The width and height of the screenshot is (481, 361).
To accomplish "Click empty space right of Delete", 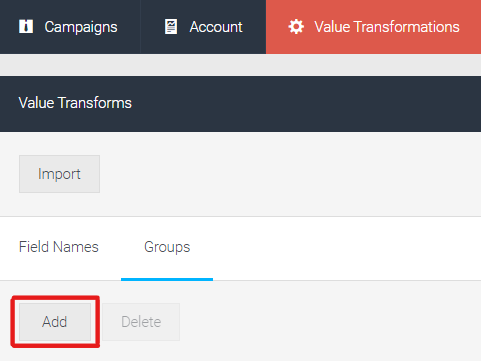I will 330,322.
